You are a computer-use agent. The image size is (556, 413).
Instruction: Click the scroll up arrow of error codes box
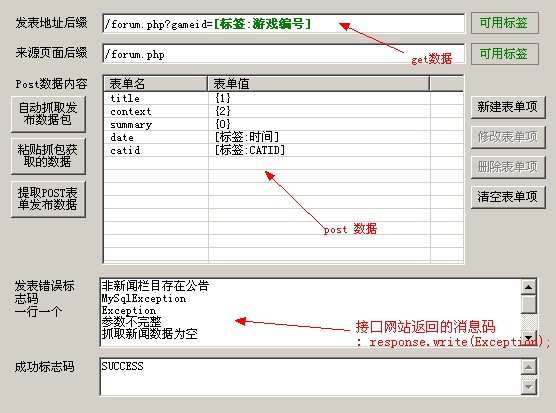528,287
